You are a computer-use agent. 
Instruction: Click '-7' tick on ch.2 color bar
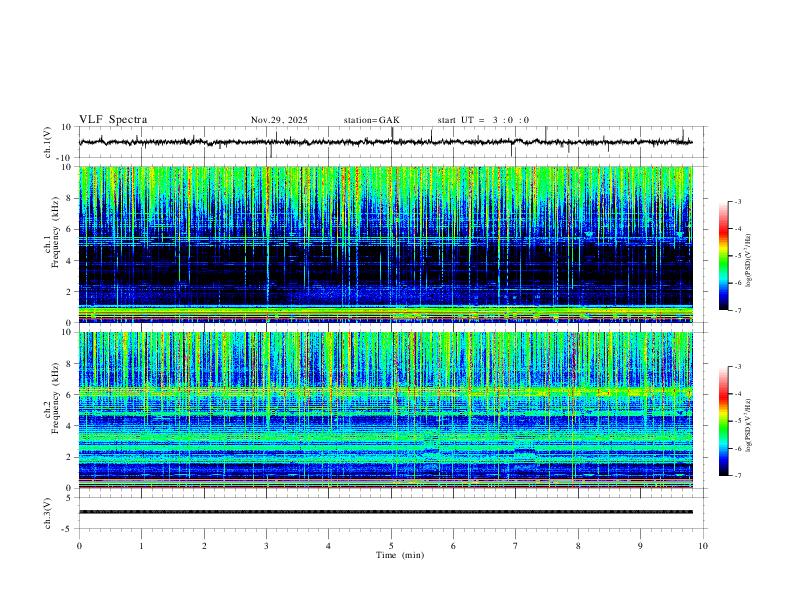(x=737, y=475)
